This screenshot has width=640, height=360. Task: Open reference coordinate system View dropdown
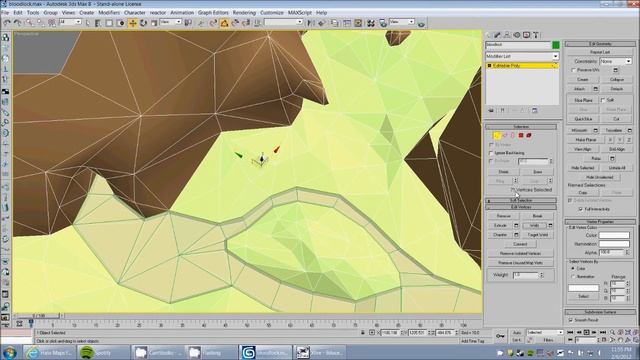(170, 22)
